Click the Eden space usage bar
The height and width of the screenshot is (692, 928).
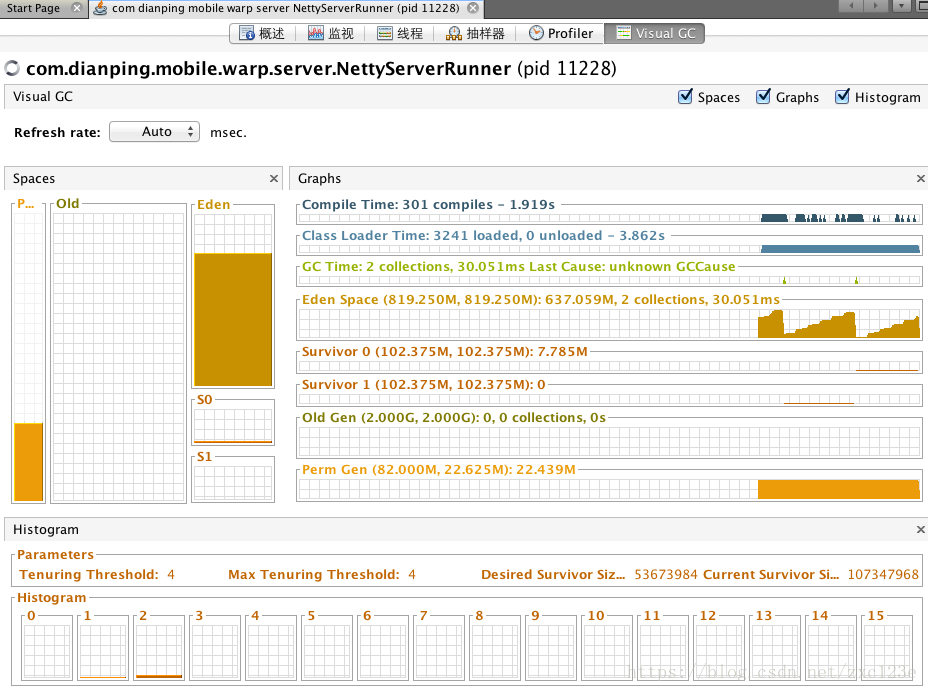(x=233, y=320)
